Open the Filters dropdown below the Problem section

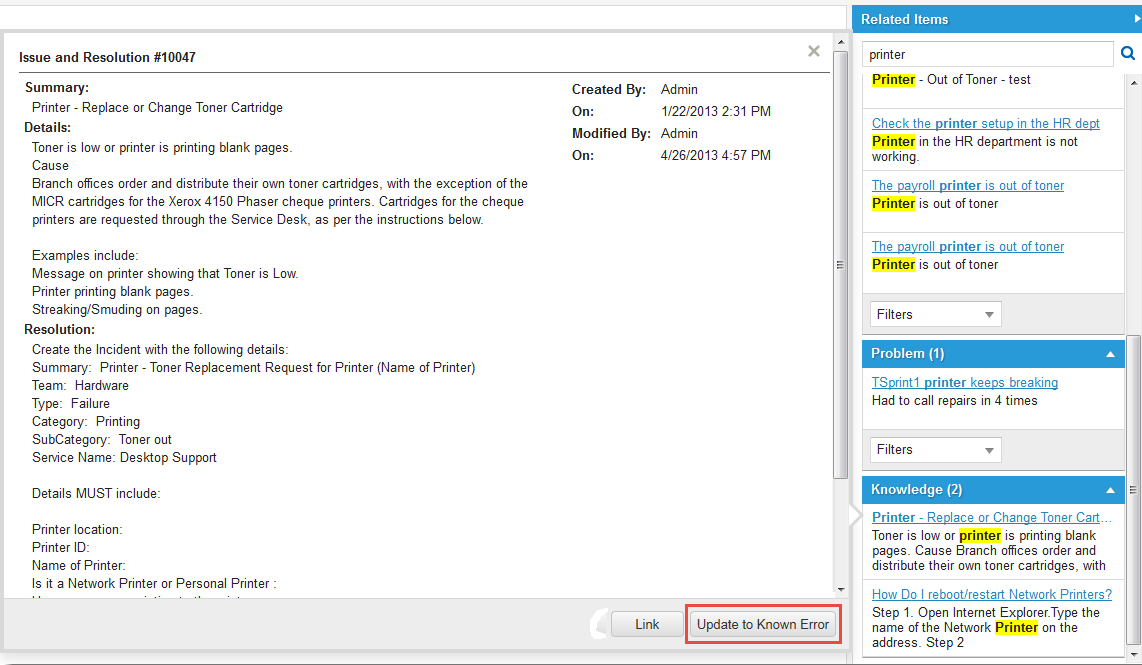935,450
